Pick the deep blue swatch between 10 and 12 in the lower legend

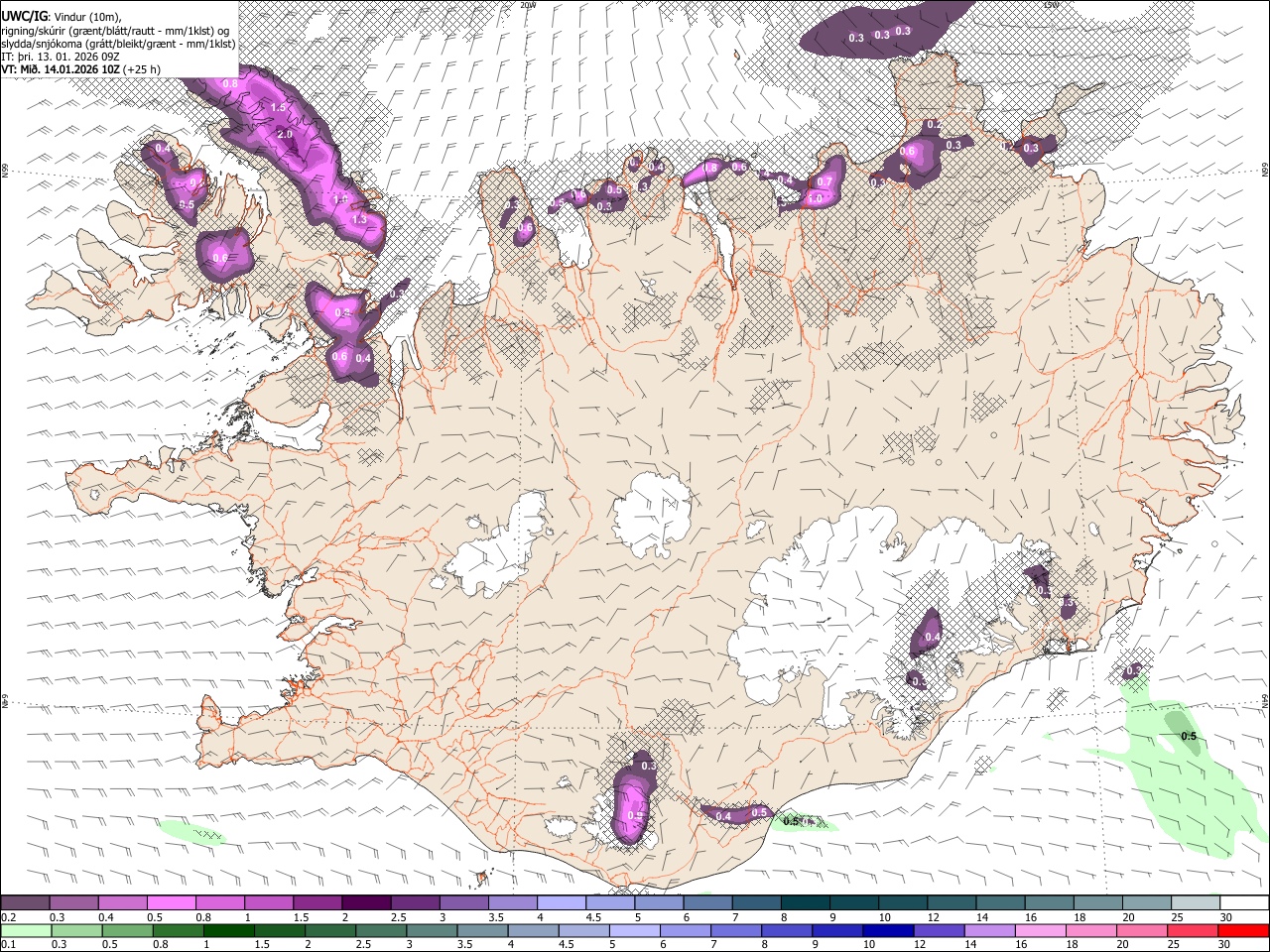click(x=888, y=930)
